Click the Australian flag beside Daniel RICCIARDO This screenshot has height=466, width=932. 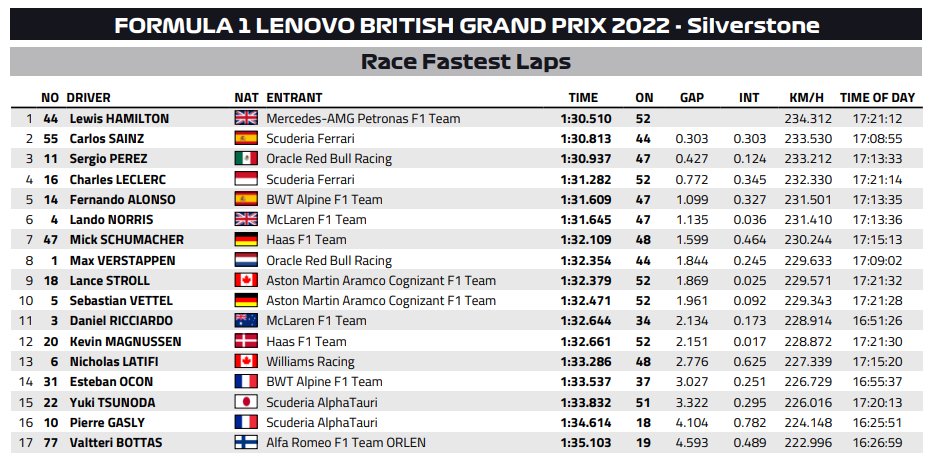(245, 320)
